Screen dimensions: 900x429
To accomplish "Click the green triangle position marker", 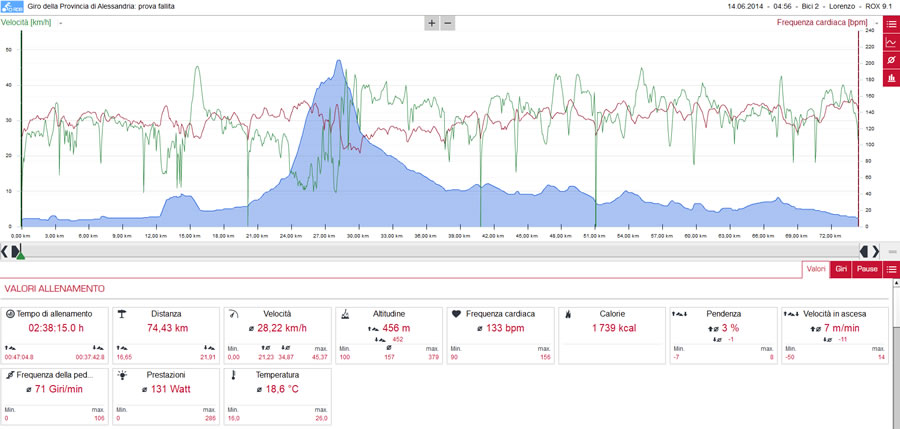I will pyautogui.click(x=20, y=255).
